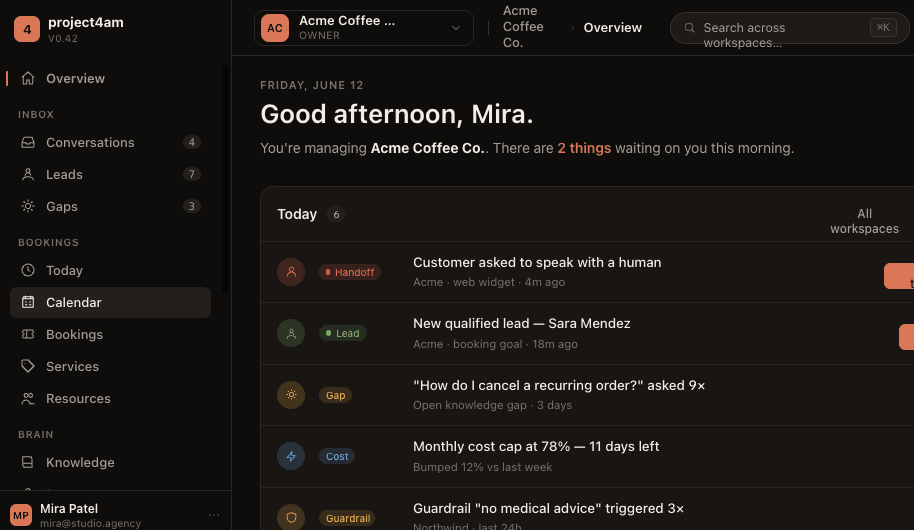
Task: Click the Guardrail tag
Action: pyautogui.click(x=347, y=518)
